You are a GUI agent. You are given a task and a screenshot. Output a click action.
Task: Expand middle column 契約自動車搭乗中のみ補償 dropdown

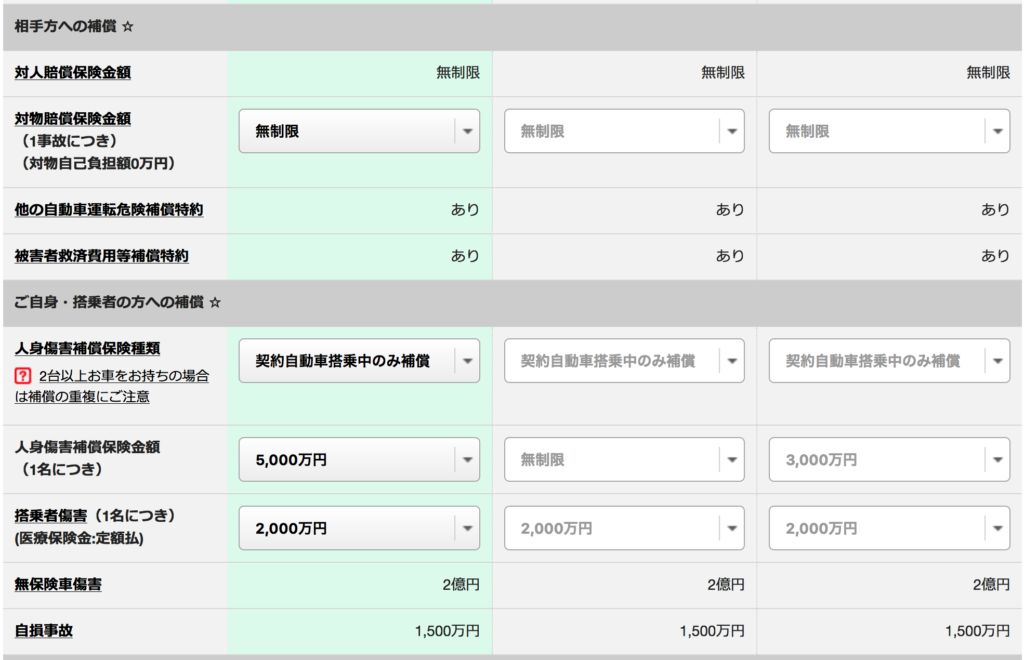point(624,361)
